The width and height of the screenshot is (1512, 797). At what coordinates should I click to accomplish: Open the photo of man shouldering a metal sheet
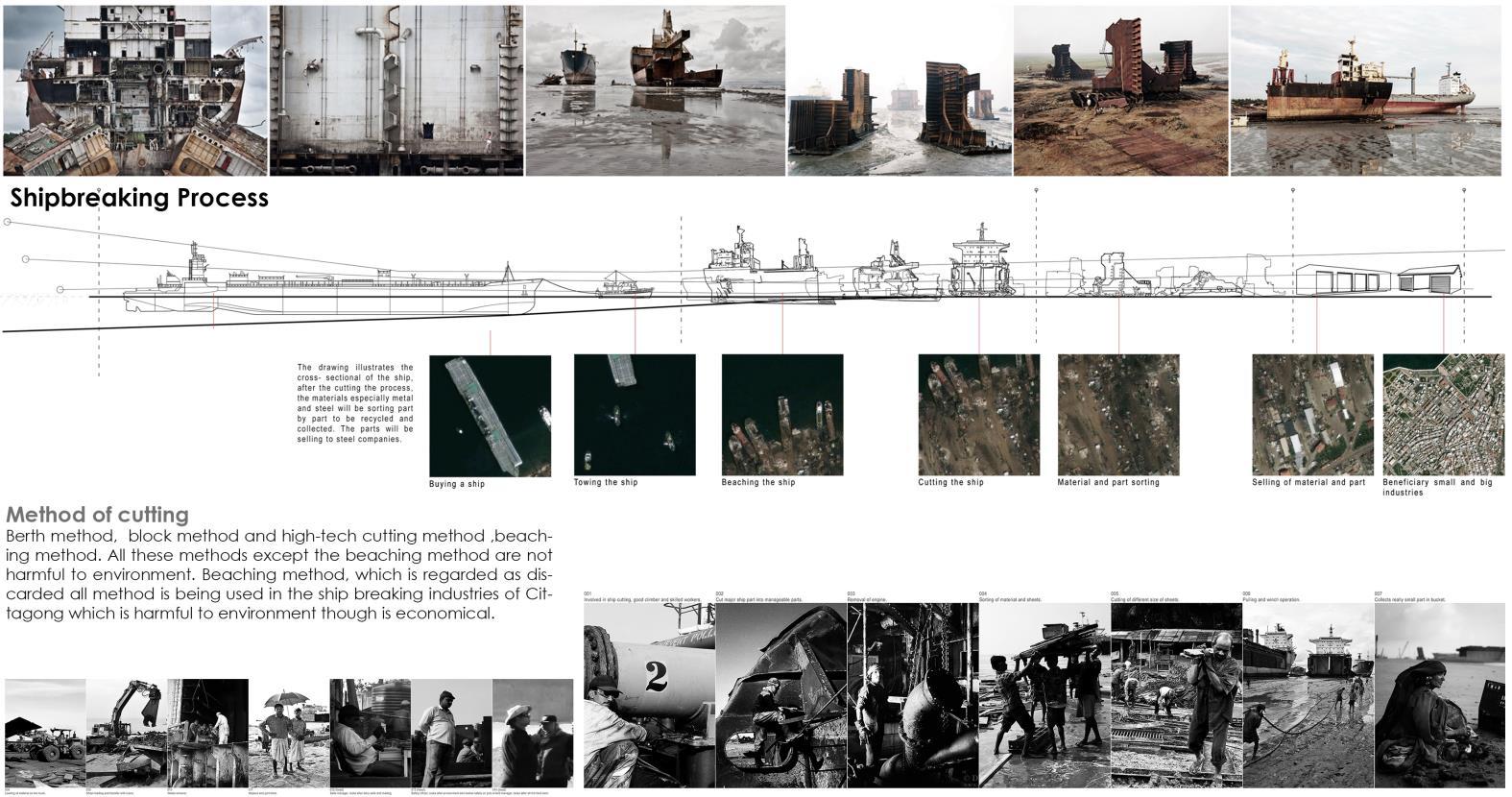click(1177, 695)
